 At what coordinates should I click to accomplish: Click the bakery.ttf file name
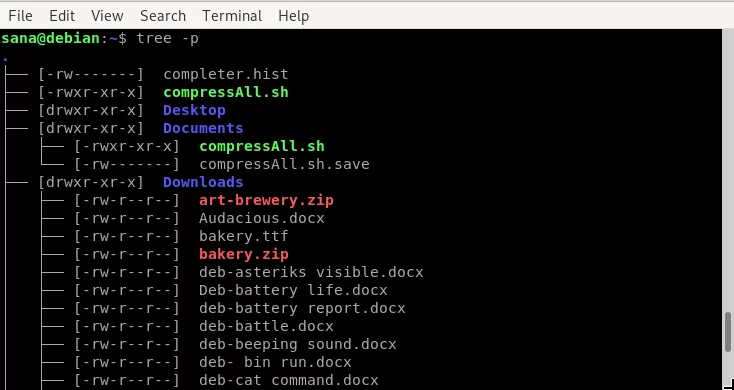244,236
